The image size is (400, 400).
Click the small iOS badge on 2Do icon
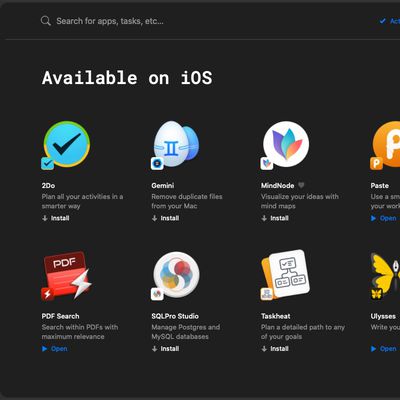(x=47, y=163)
